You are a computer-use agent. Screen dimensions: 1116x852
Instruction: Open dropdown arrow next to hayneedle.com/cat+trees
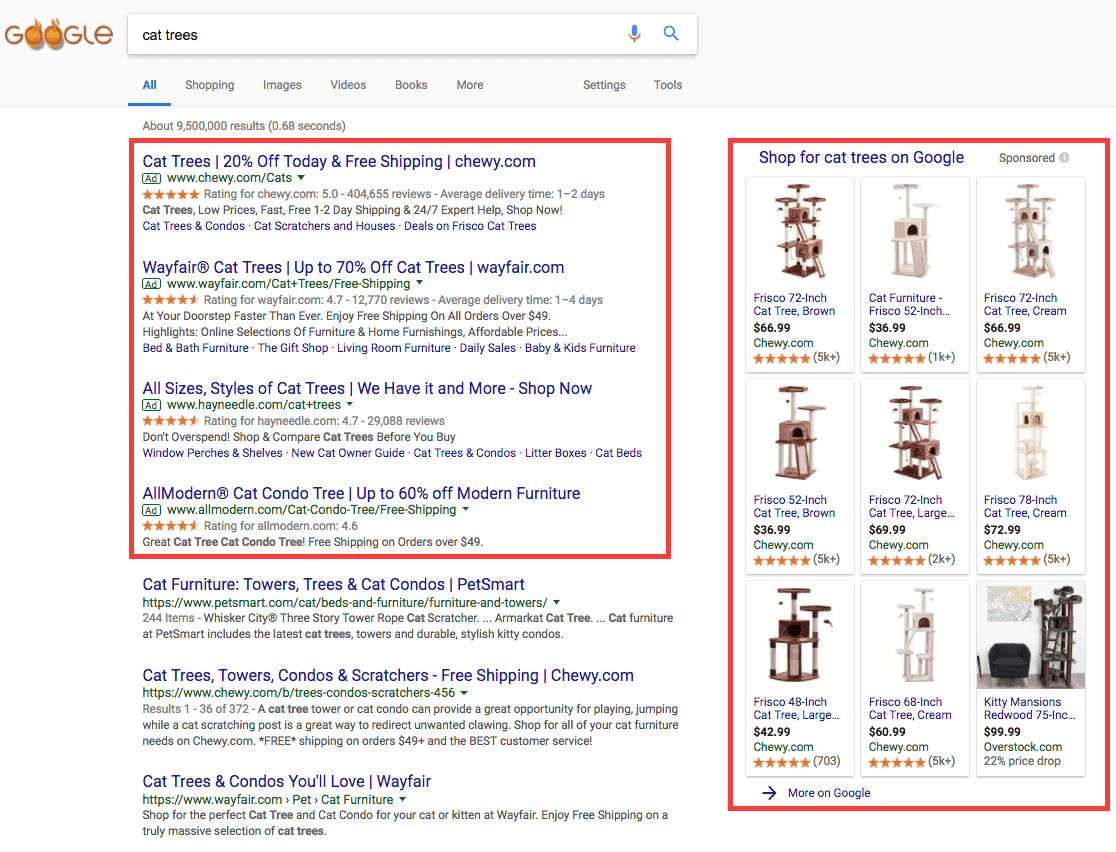(349, 404)
